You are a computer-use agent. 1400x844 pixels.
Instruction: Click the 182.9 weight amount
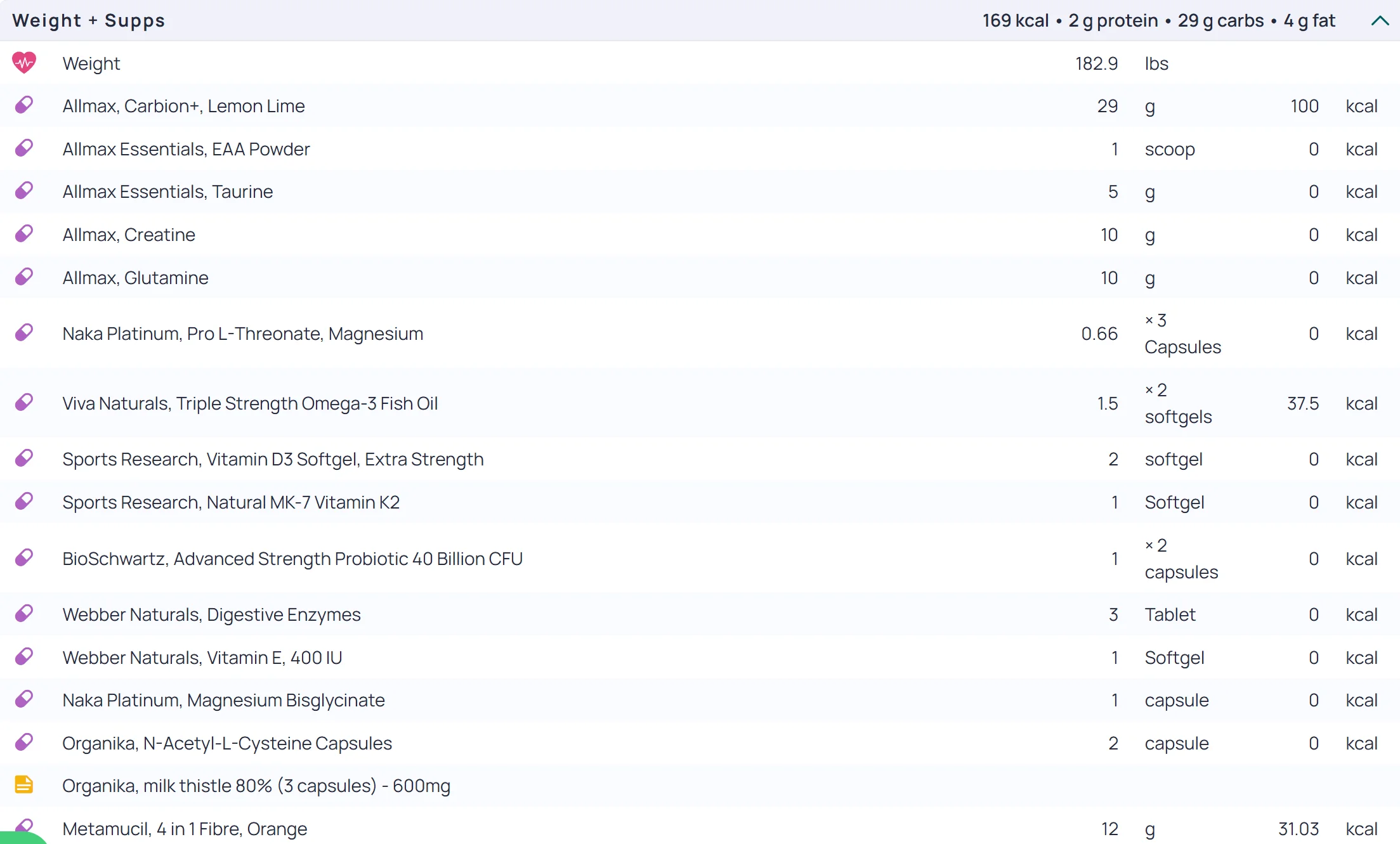click(1096, 63)
